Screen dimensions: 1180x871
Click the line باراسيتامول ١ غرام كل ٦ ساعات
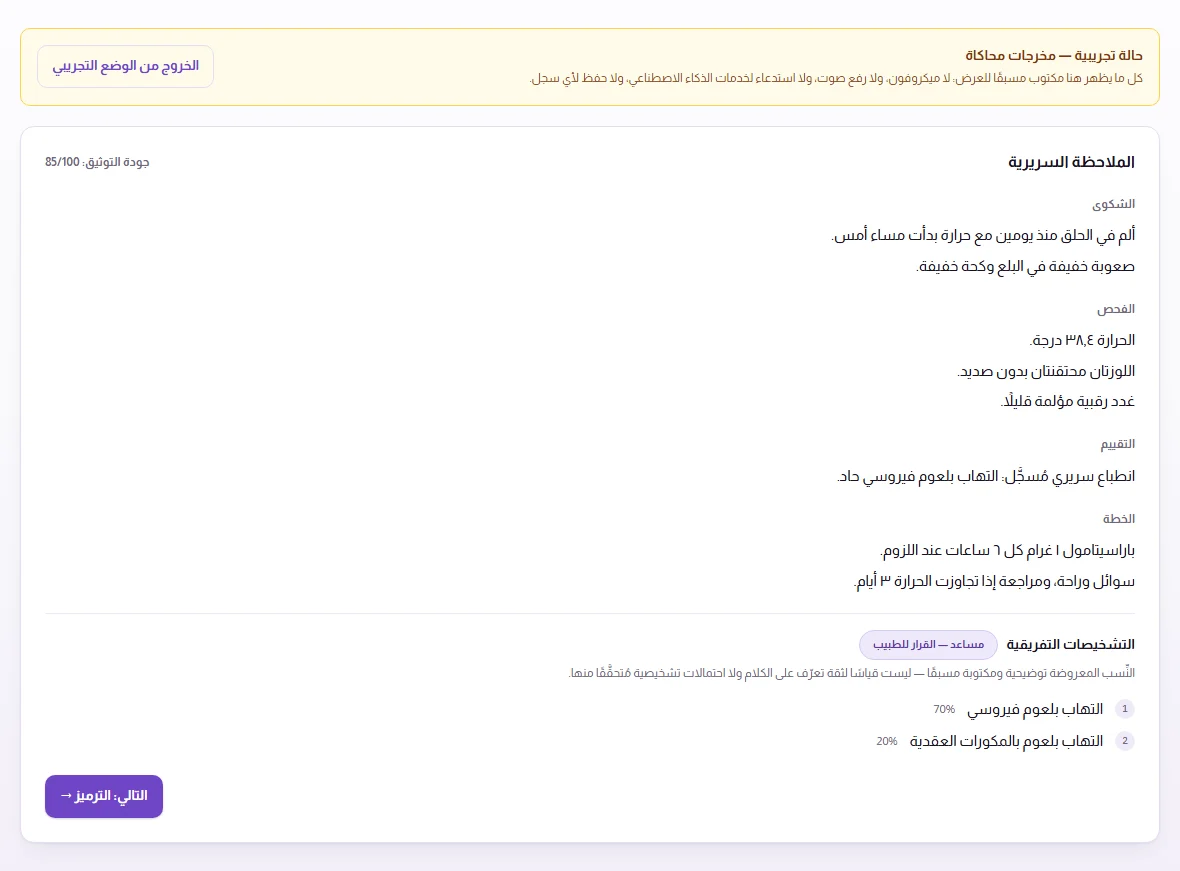[x=1007, y=550]
